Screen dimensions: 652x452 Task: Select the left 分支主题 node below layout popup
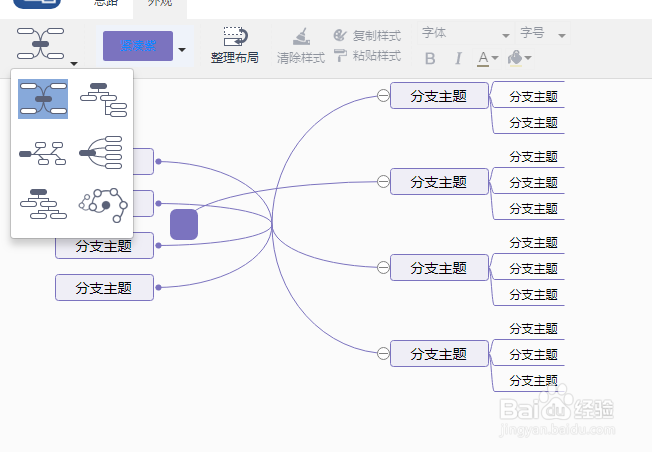click(x=104, y=246)
